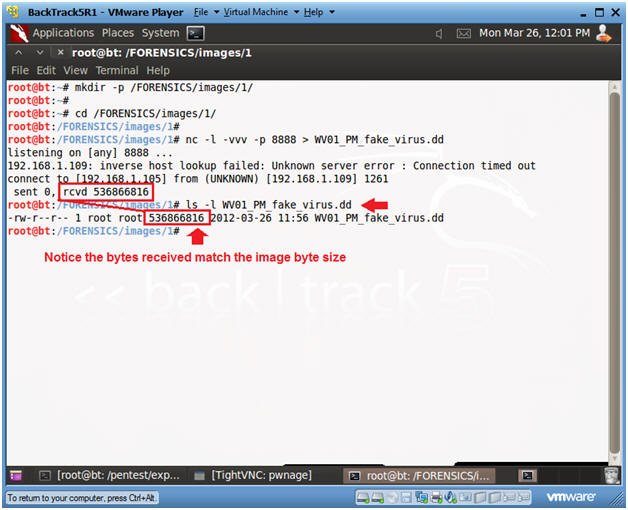Click the second hard disk device icon
The image size is (628, 510).
(378, 498)
